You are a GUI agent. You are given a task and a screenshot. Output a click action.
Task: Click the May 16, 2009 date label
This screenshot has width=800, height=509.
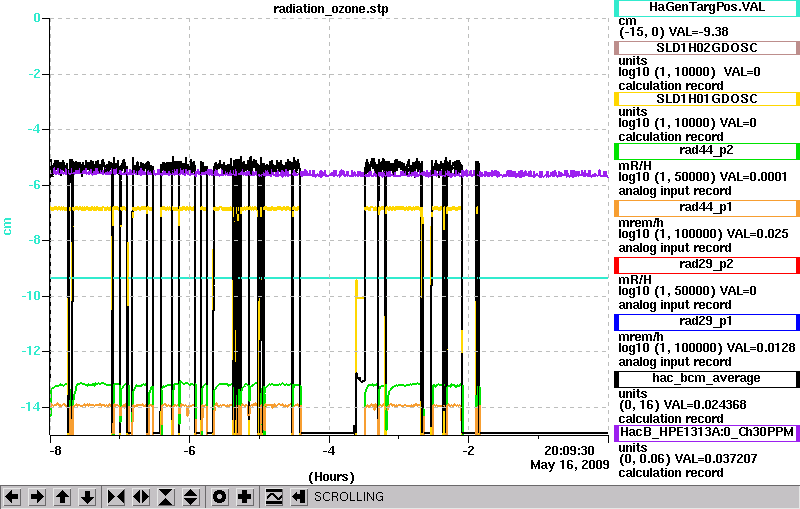point(569,465)
